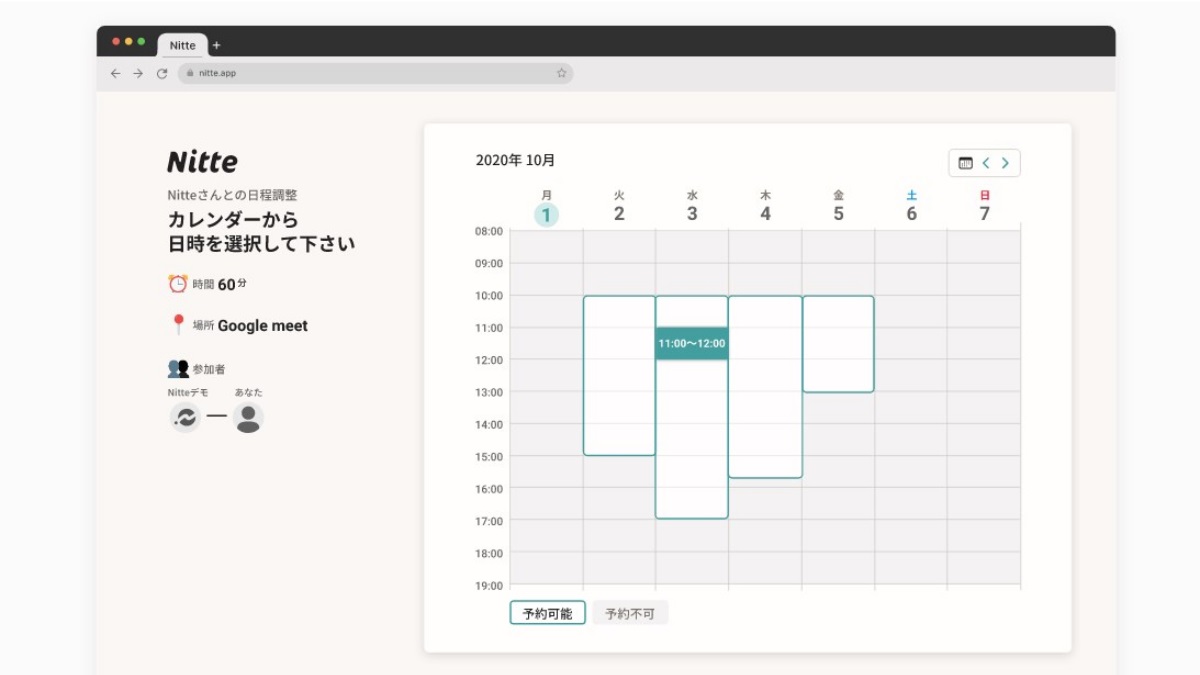This screenshot has height=675, width=1200.
Task: Open new tab with plus icon
Action: coord(217,45)
